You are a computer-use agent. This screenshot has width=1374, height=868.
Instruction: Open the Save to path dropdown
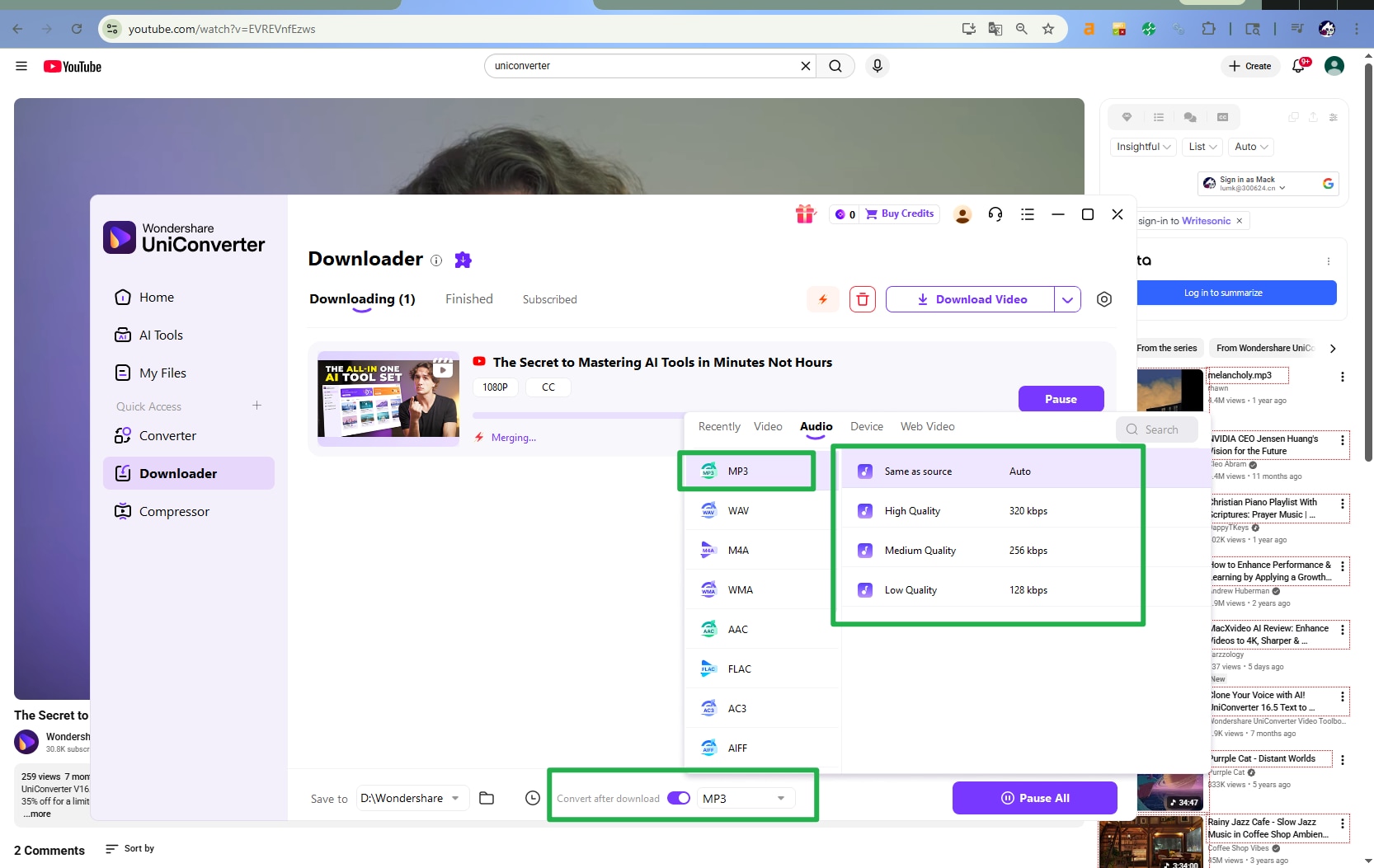coord(412,798)
